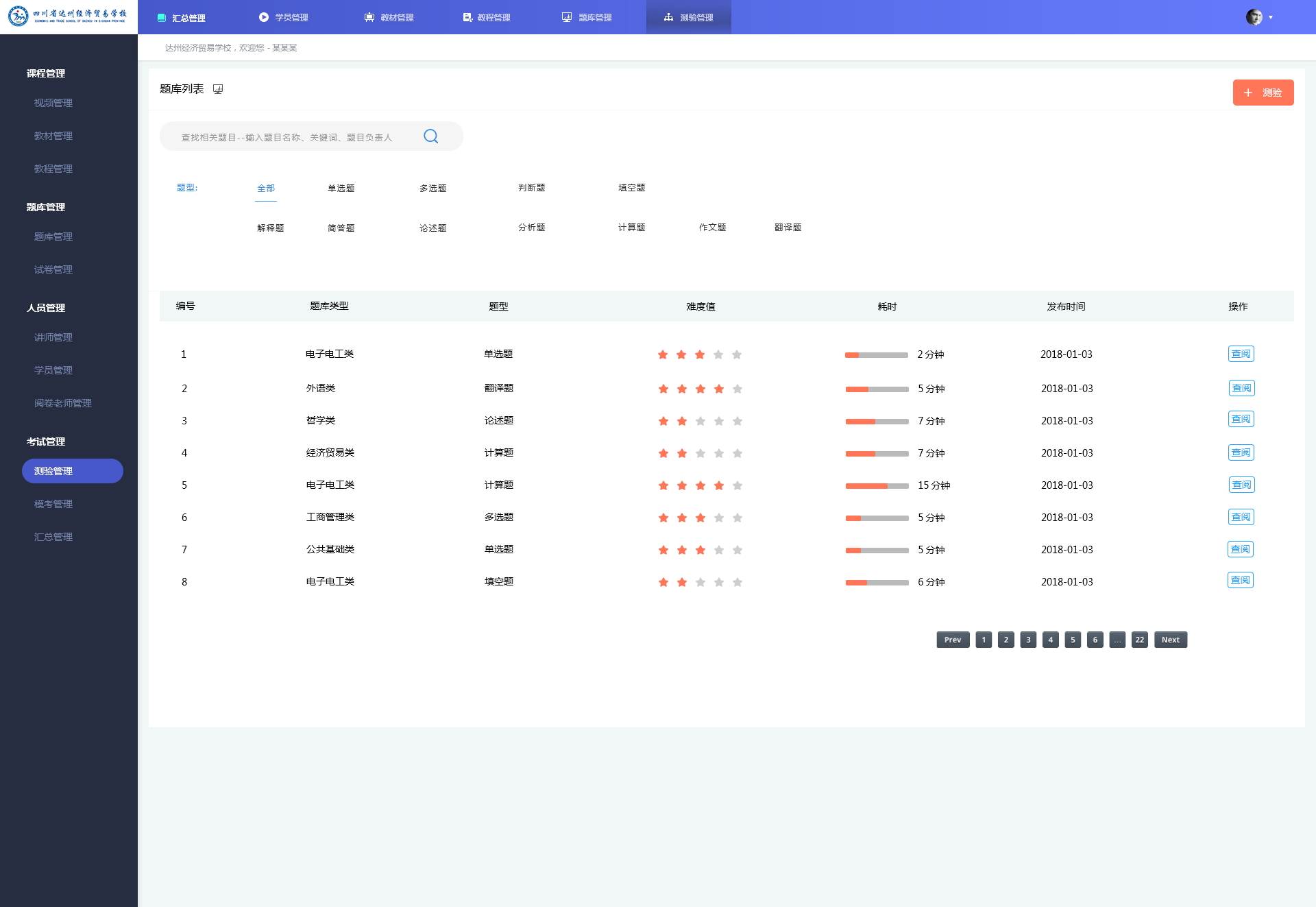Viewport: 1316px width, 907px height.
Task: Click the third star in row 3 difficulty
Action: point(700,421)
